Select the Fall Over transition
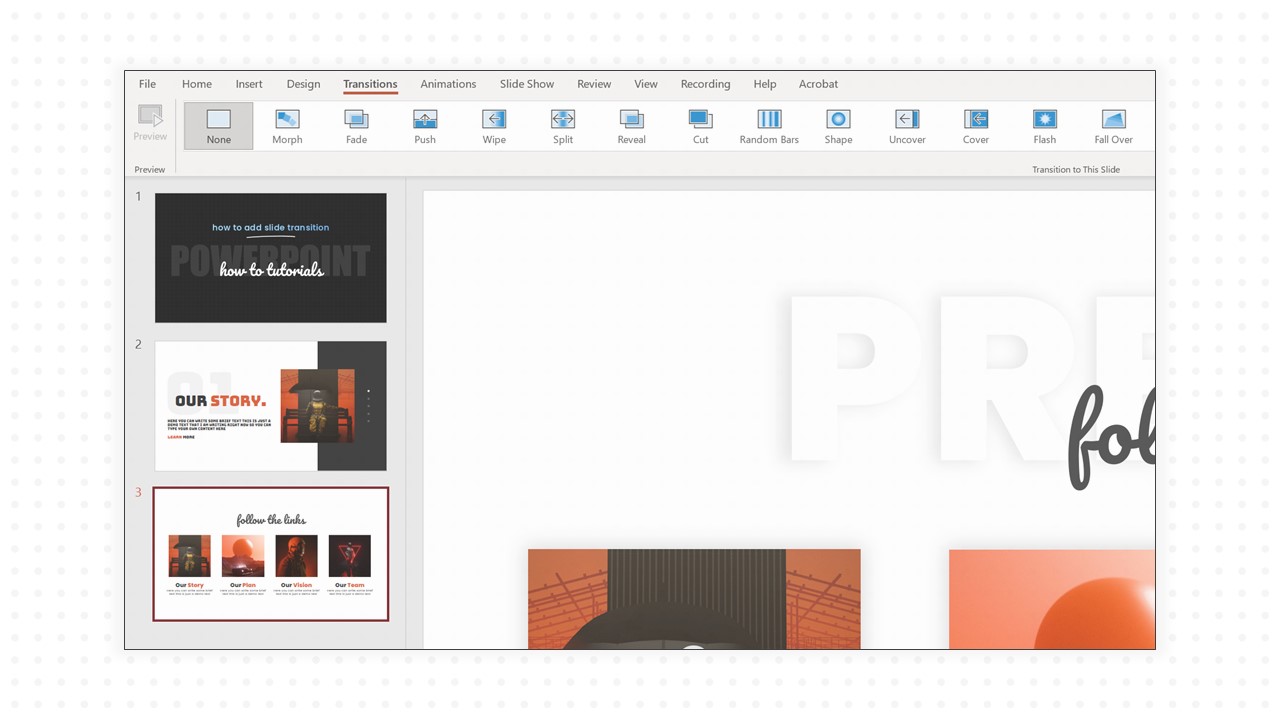Viewport: 1280px width, 720px height. (1113, 124)
